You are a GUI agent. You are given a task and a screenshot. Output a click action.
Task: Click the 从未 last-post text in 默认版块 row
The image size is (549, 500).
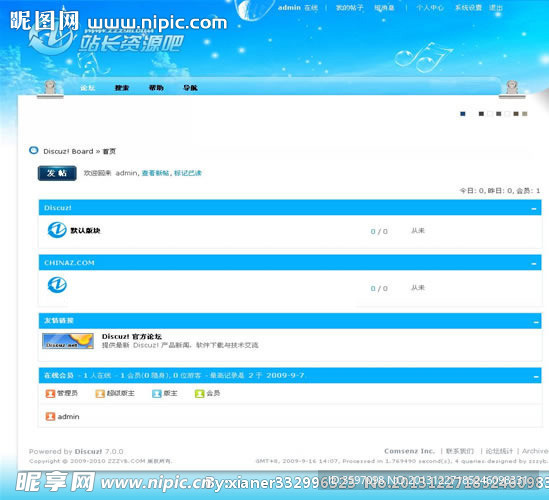click(418, 230)
